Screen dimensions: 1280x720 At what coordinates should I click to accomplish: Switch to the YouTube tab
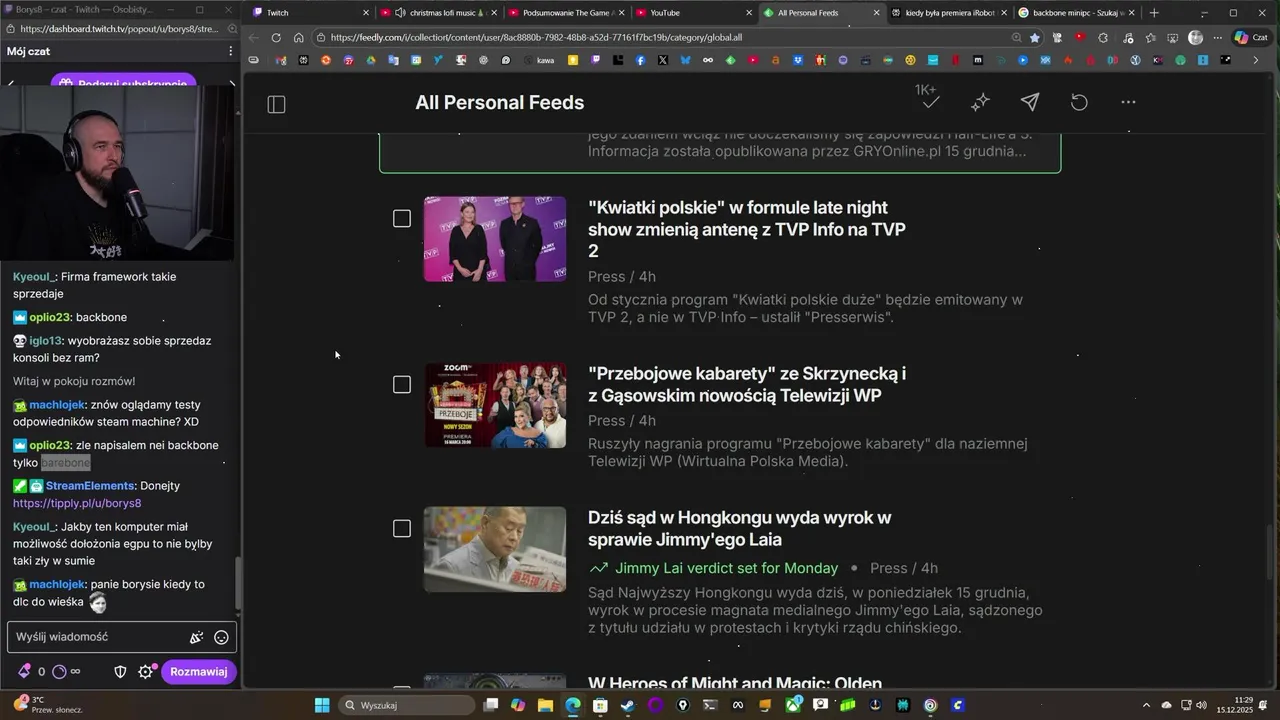click(x=694, y=13)
